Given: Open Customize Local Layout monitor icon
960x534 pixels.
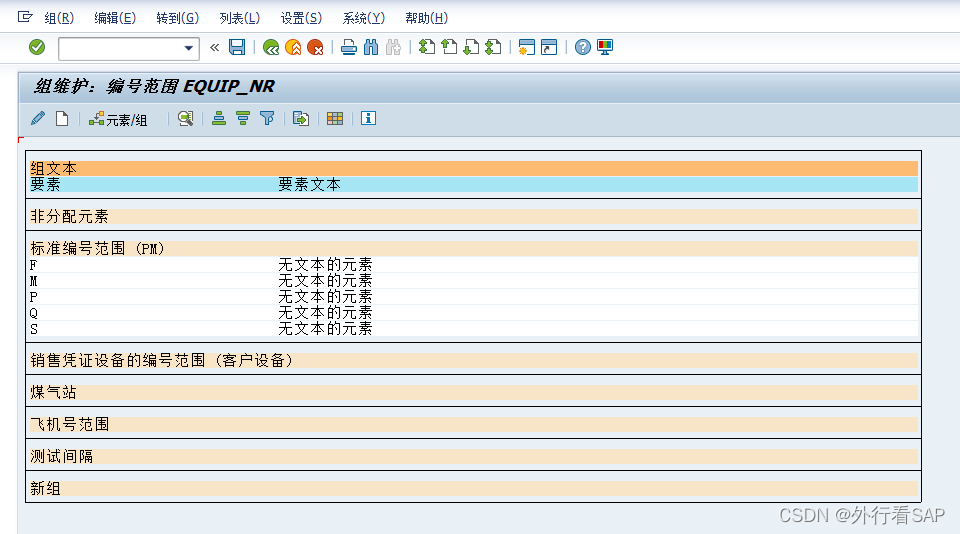Looking at the screenshot, I should 605,47.
